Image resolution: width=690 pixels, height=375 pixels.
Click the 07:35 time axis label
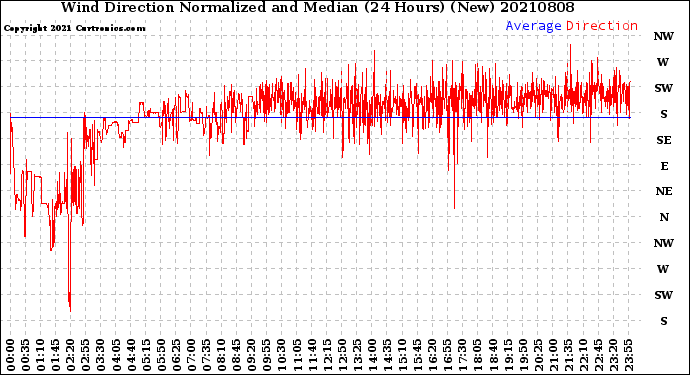206,355
